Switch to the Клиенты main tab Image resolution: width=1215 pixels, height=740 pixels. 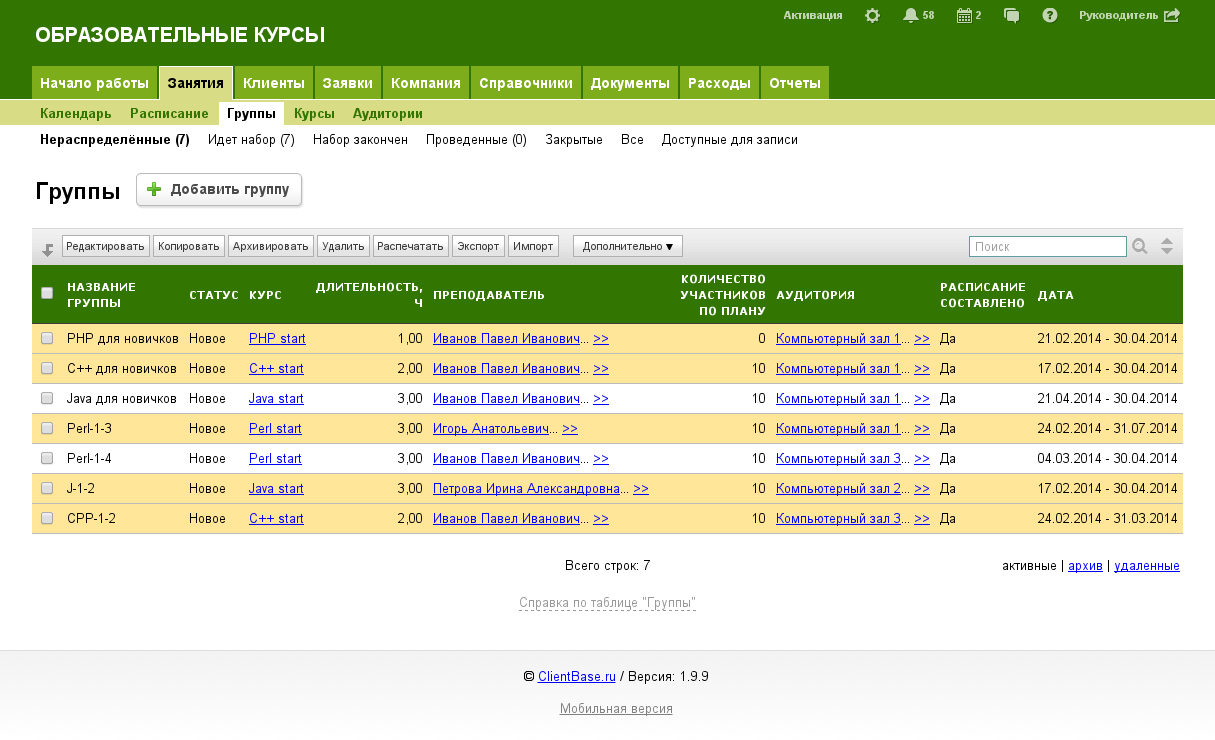[274, 83]
